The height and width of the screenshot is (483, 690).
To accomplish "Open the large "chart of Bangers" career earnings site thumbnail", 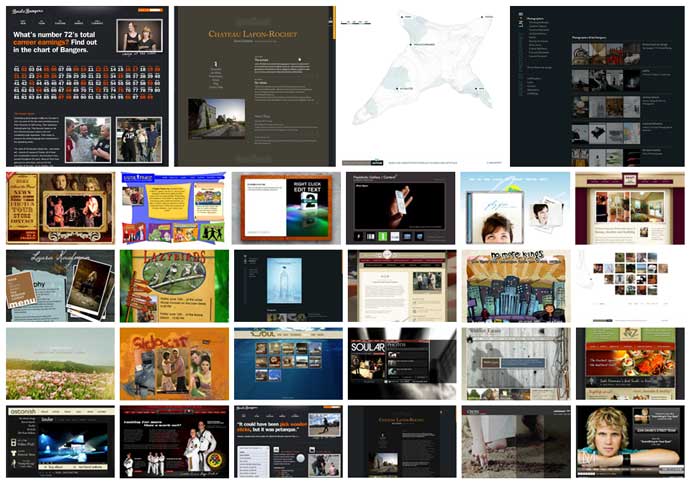I will 87,86.
